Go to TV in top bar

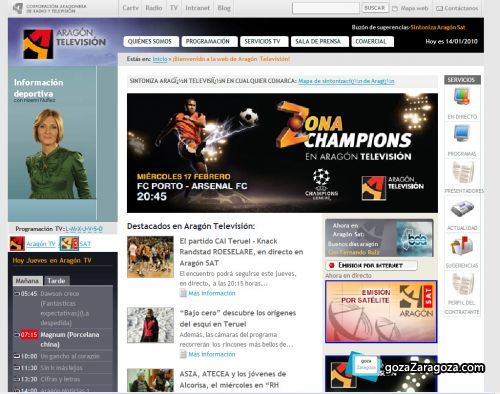[x=174, y=8]
